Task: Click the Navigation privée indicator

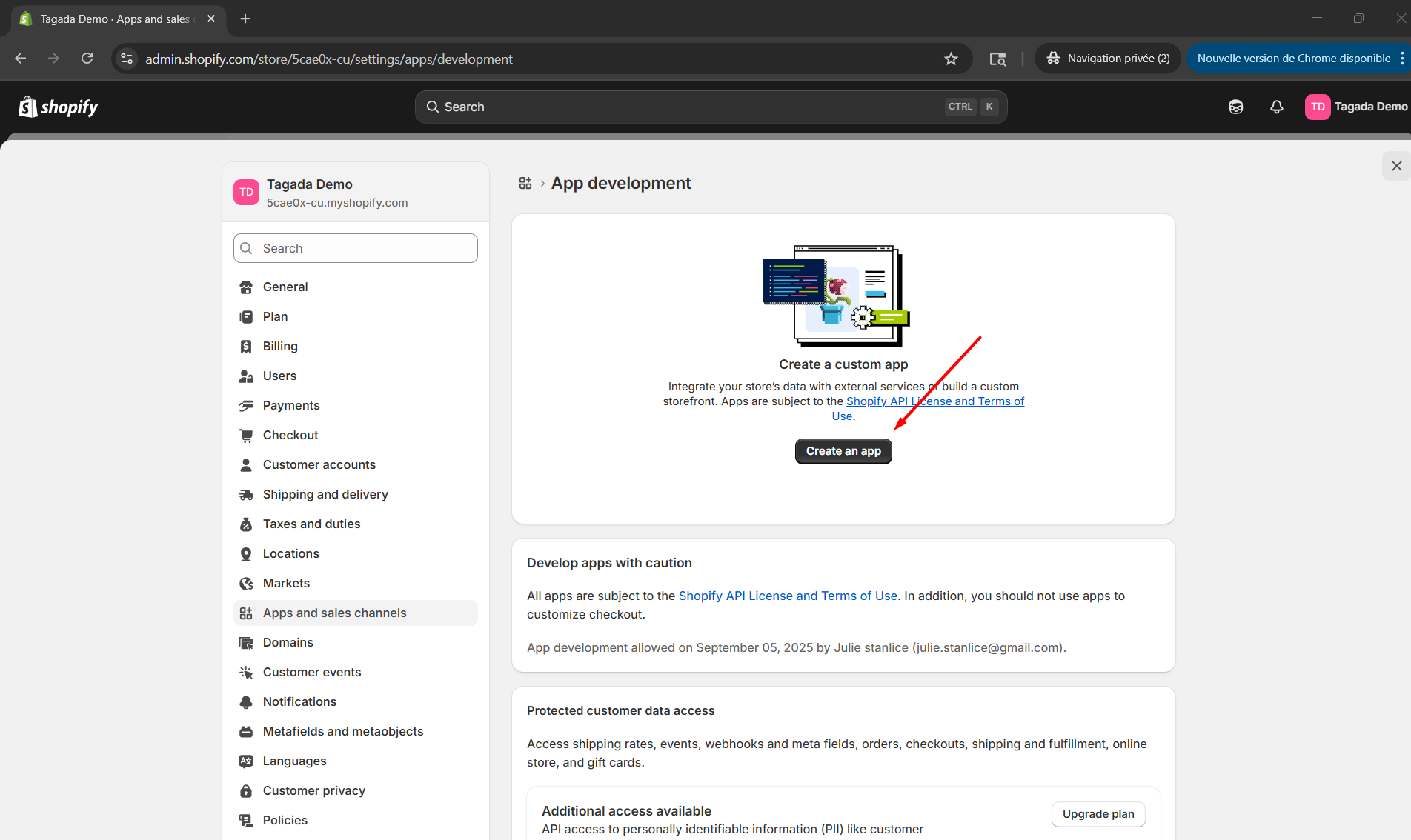Action: tap(1108, 59)
